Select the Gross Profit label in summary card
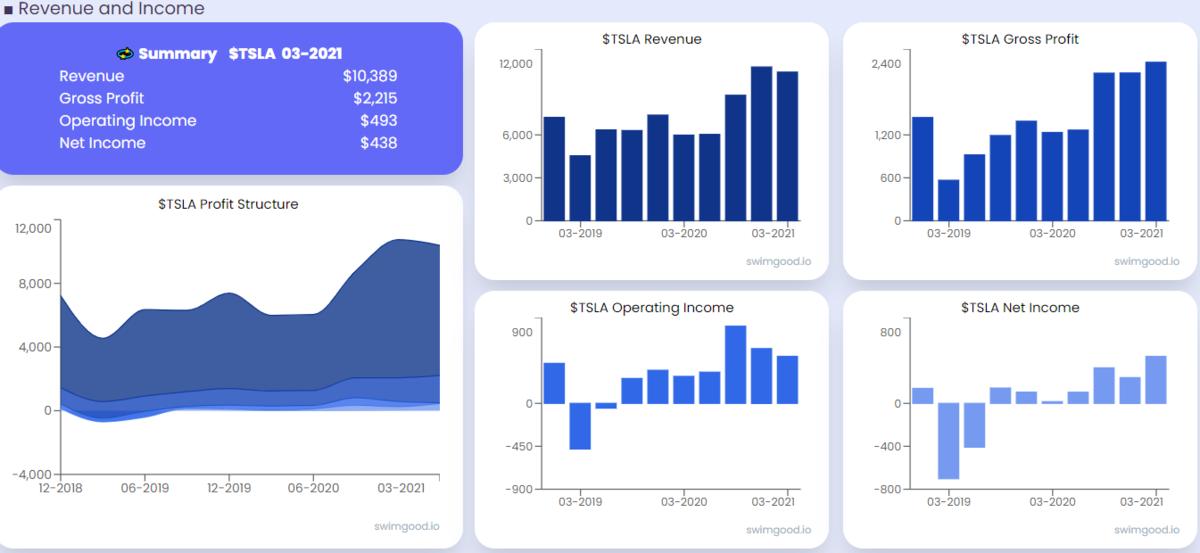Screen dimensions: 1200x553 [x=101, y=98]
